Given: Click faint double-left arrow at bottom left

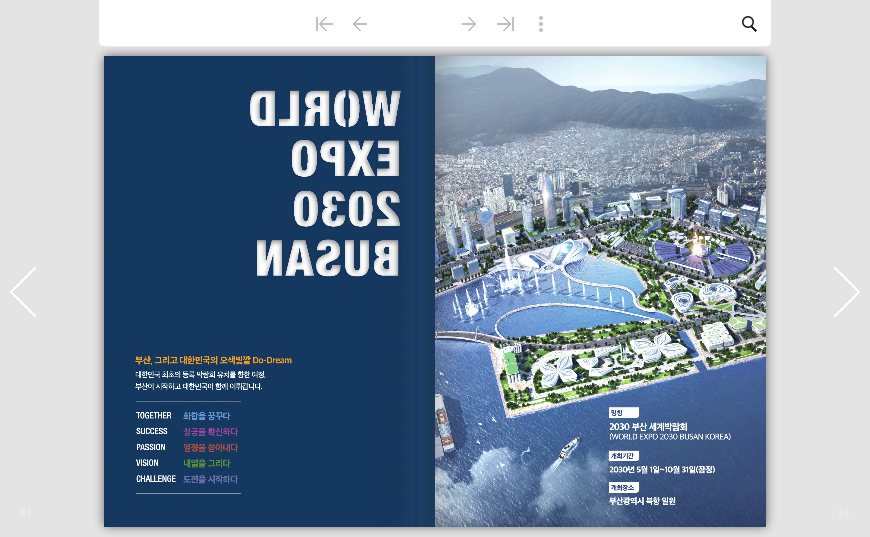Looking at the screenshot, I should coord(25,512).
